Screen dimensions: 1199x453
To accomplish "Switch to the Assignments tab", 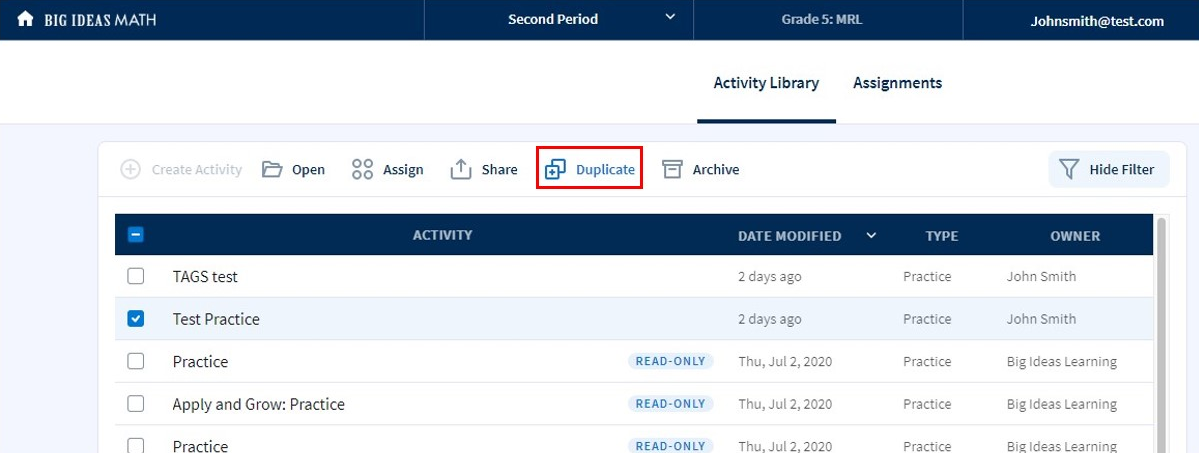I will point(897,83).
